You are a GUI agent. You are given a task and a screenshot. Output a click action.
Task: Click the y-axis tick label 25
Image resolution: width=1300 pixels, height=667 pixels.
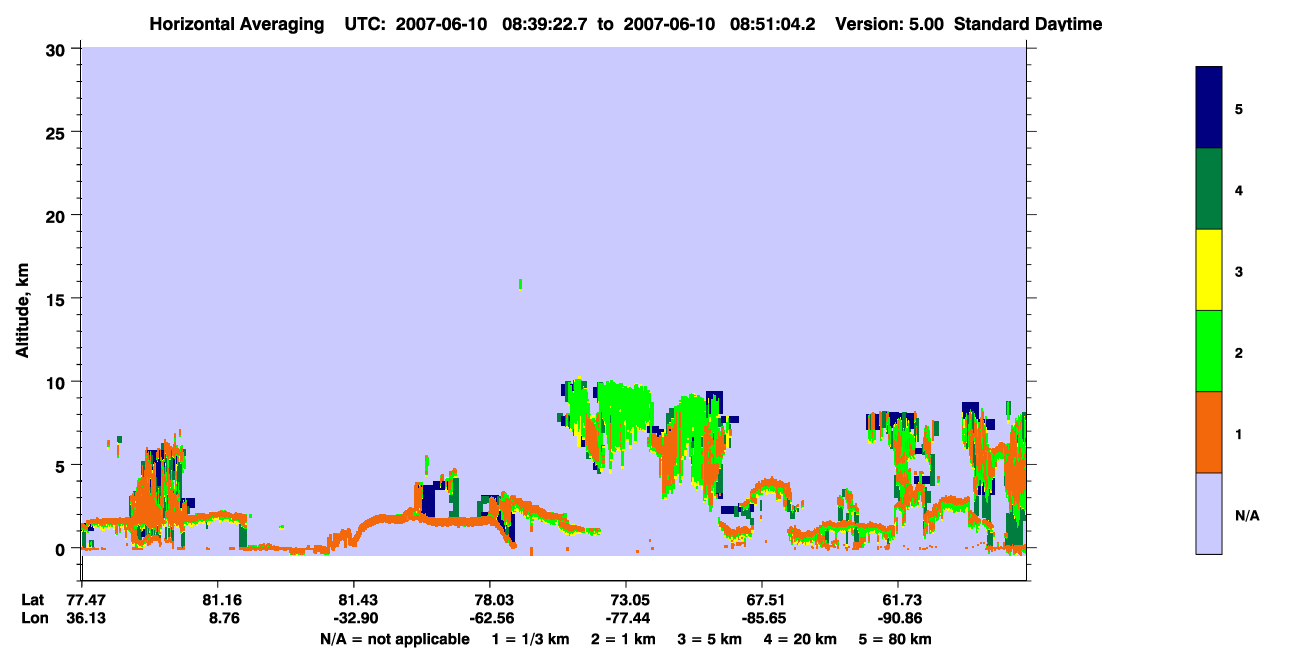pos(58,132)
